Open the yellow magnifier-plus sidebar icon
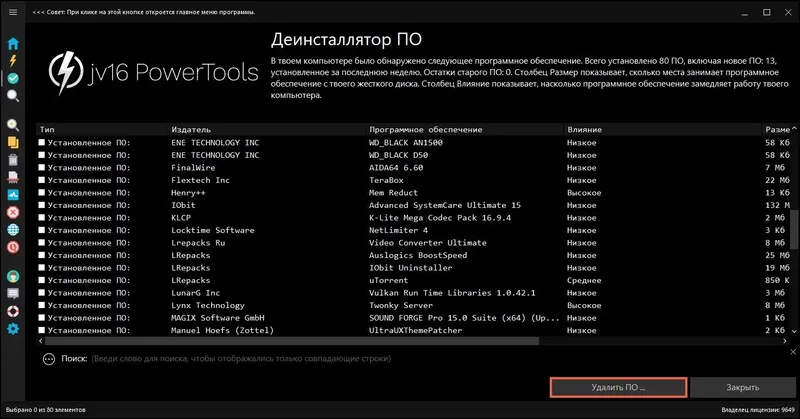 pyautogui.click(x=13, y=125)
